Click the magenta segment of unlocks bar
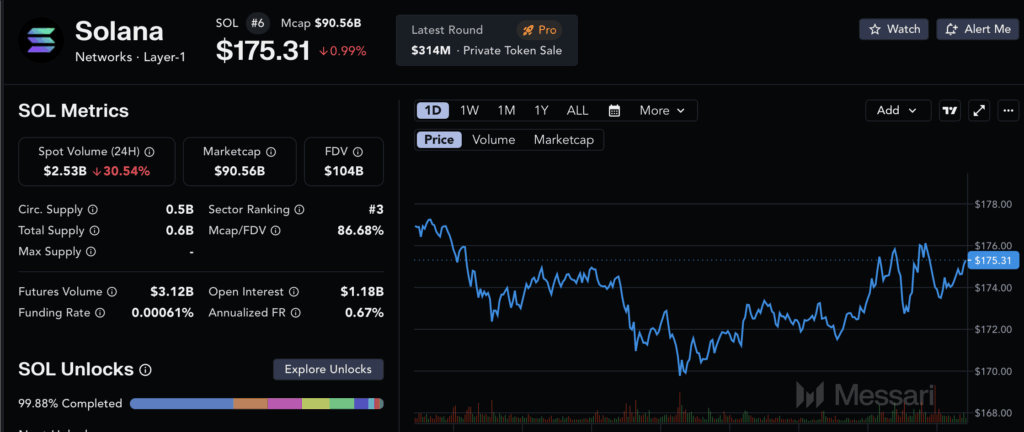Image resolution: width=1024 pixels, height=432 pixels. coord(285,404)
